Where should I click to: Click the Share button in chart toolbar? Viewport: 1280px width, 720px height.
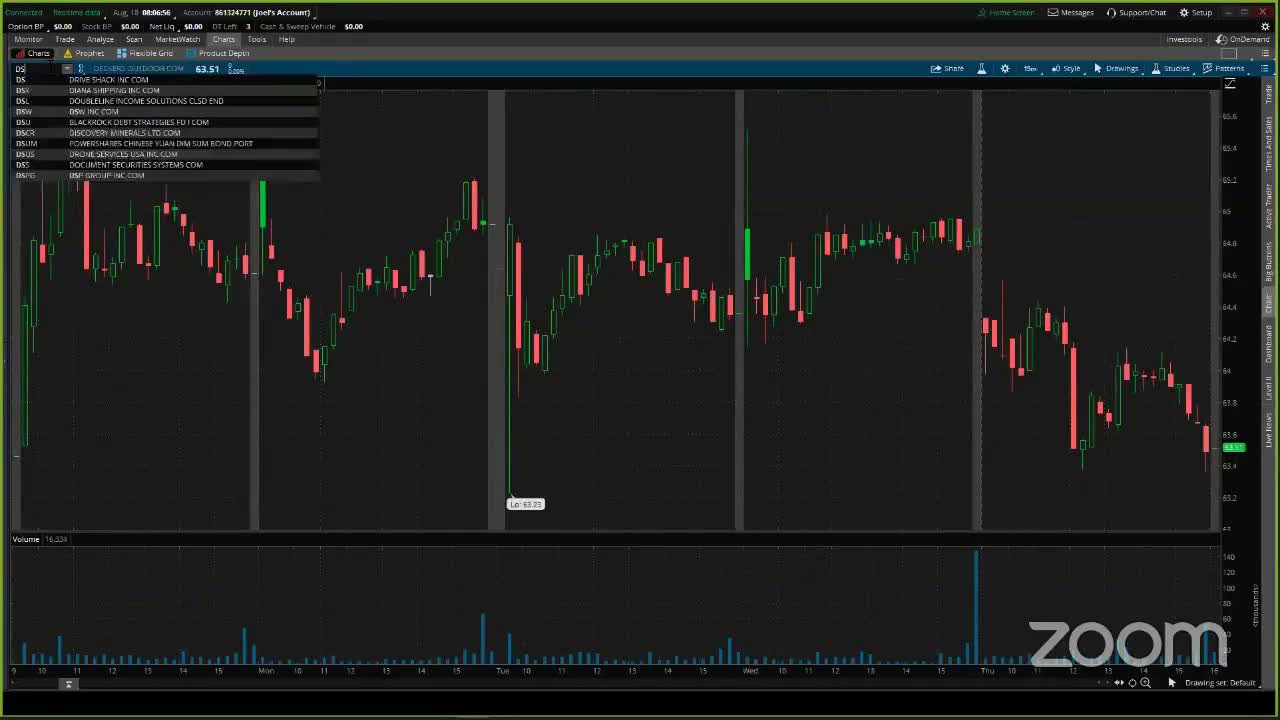pyautogui.click(x=947, y=68)
